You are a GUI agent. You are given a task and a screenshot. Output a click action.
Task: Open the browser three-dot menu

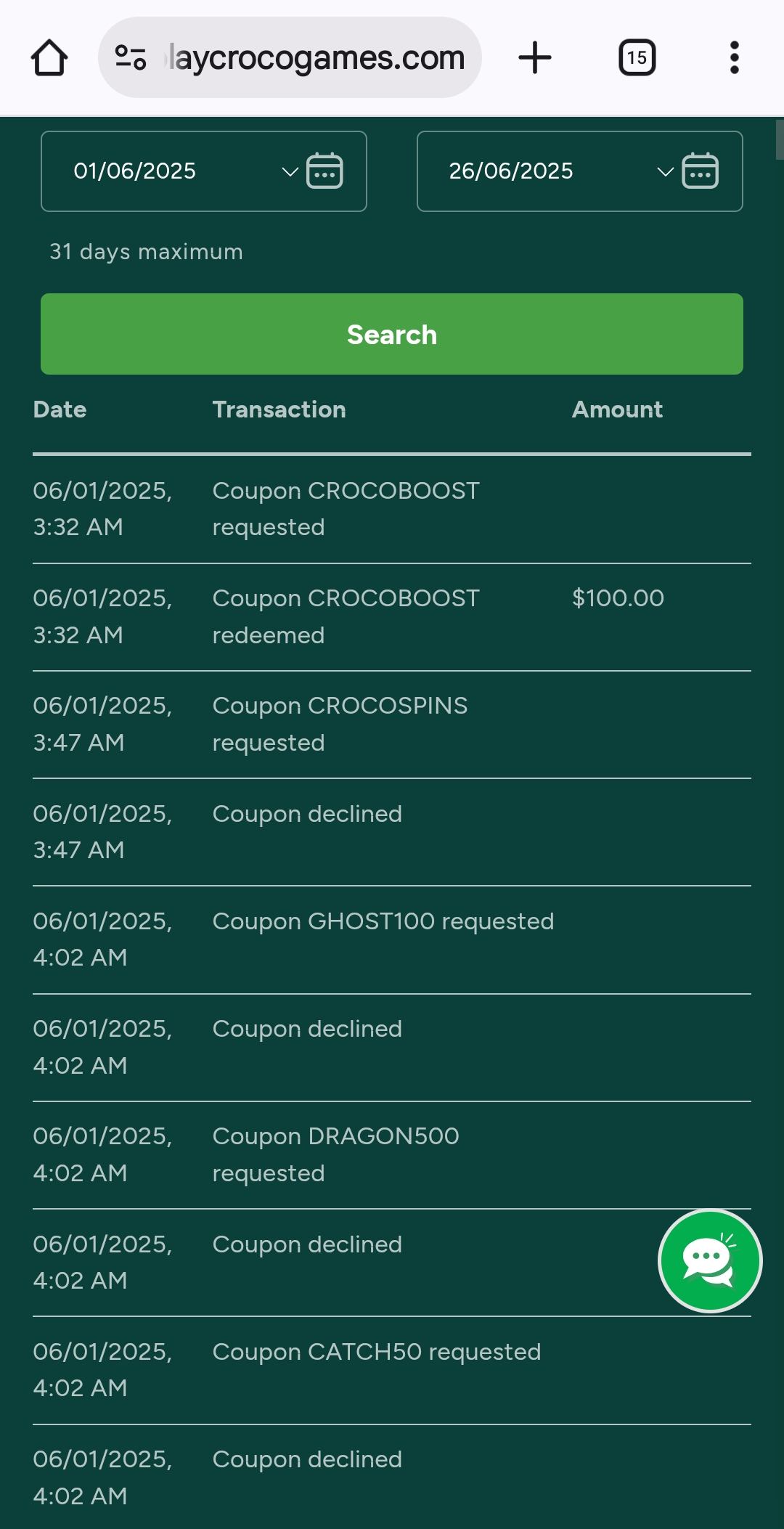pyautogui.click(x=734, y=57)
